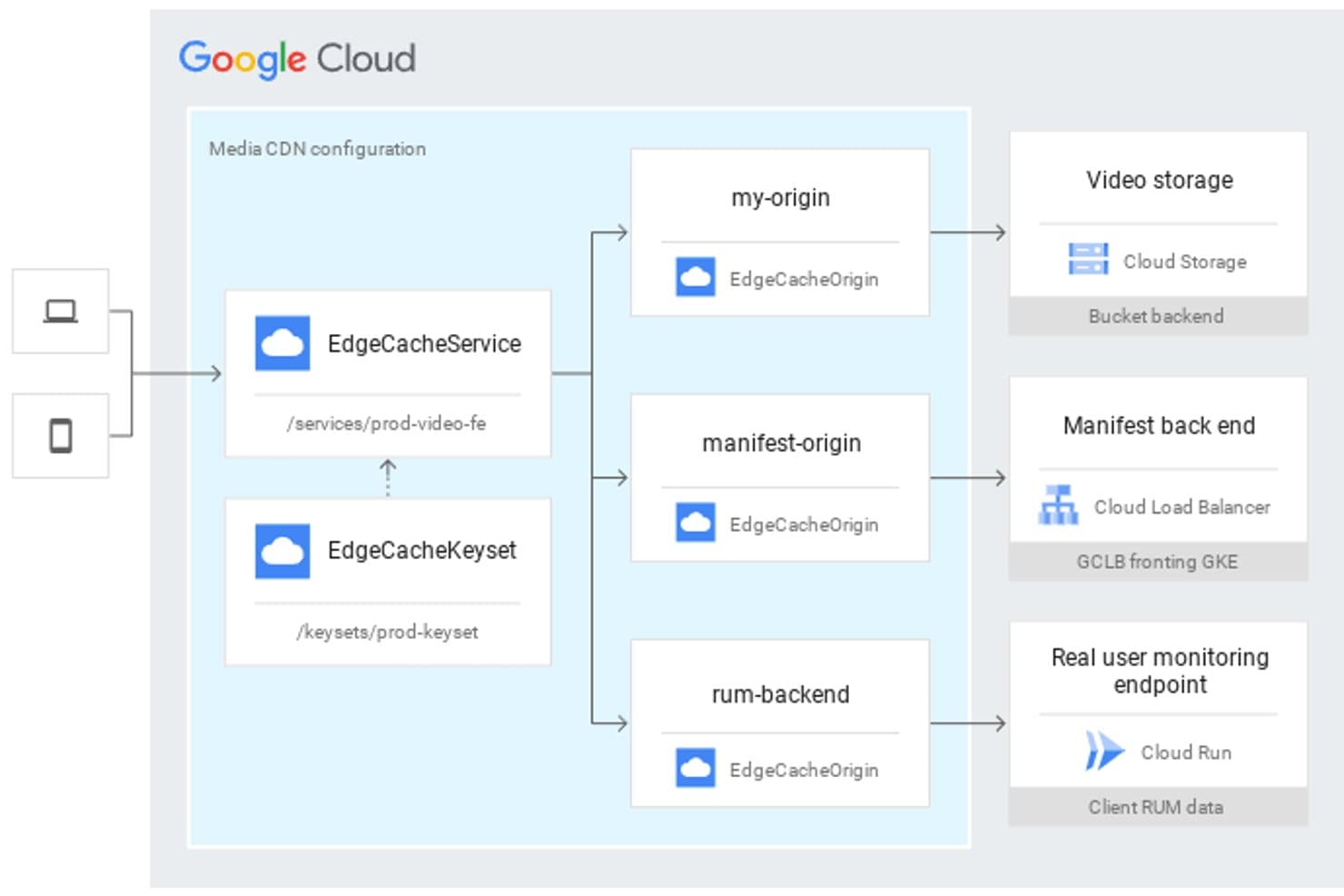Select the "my-origin" heading
Image resolution: width=1344 pixels, height=896 pixels.
click(781, 198)
